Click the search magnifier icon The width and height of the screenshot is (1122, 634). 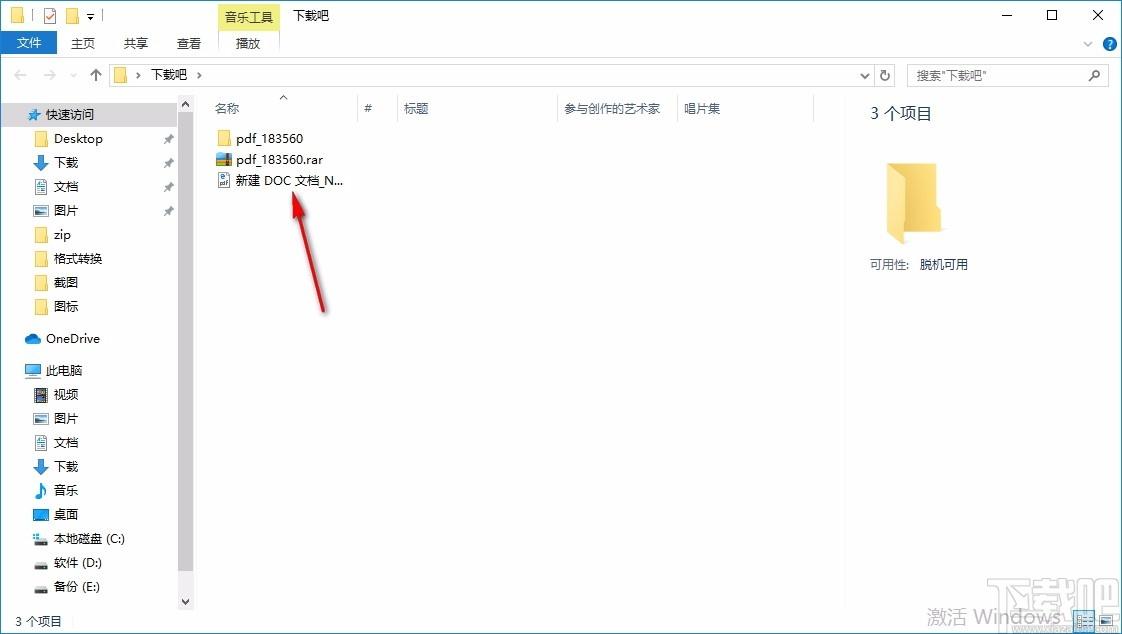pyautogui.click(x=1093, y=75)
